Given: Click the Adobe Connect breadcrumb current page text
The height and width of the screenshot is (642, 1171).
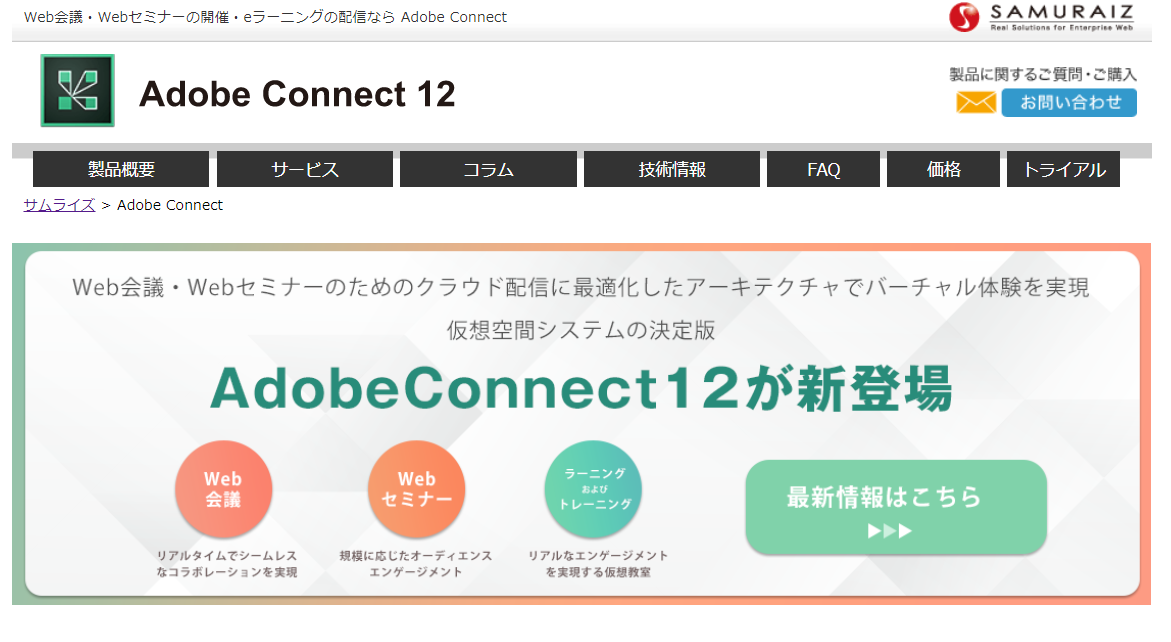Looking at the screenshot, I should point(170,205).
